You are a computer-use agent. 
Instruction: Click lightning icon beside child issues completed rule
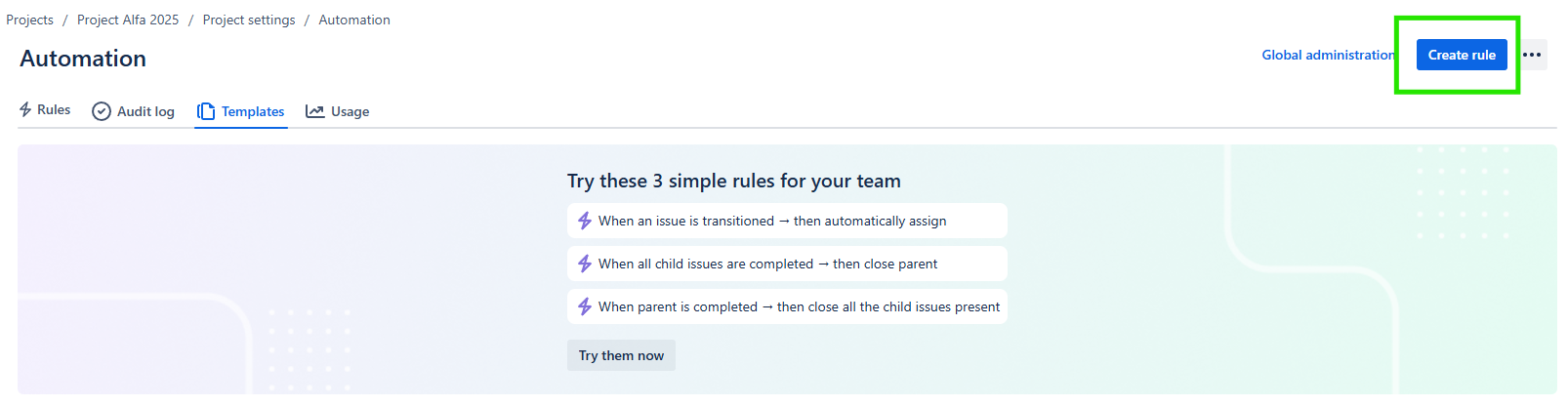585,265
